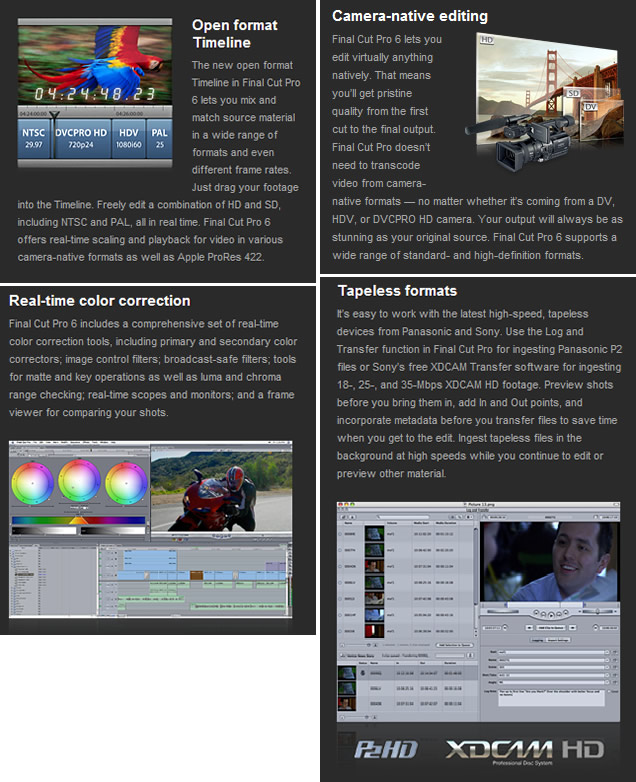Click the DVCPRO HD 720p24 format badge

[x=81, y=138]
